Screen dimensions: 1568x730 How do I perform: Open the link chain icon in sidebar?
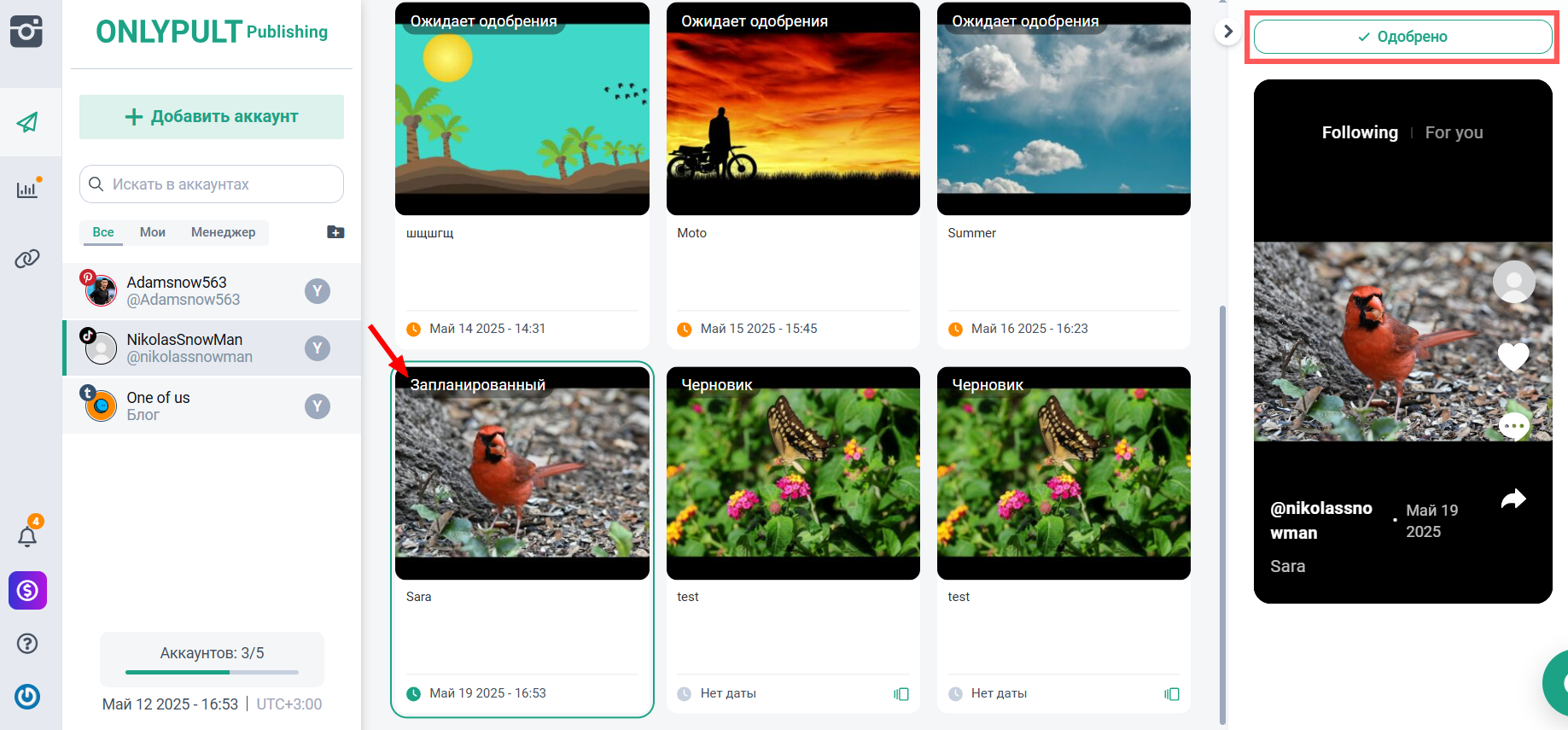(x=27, y=258)
